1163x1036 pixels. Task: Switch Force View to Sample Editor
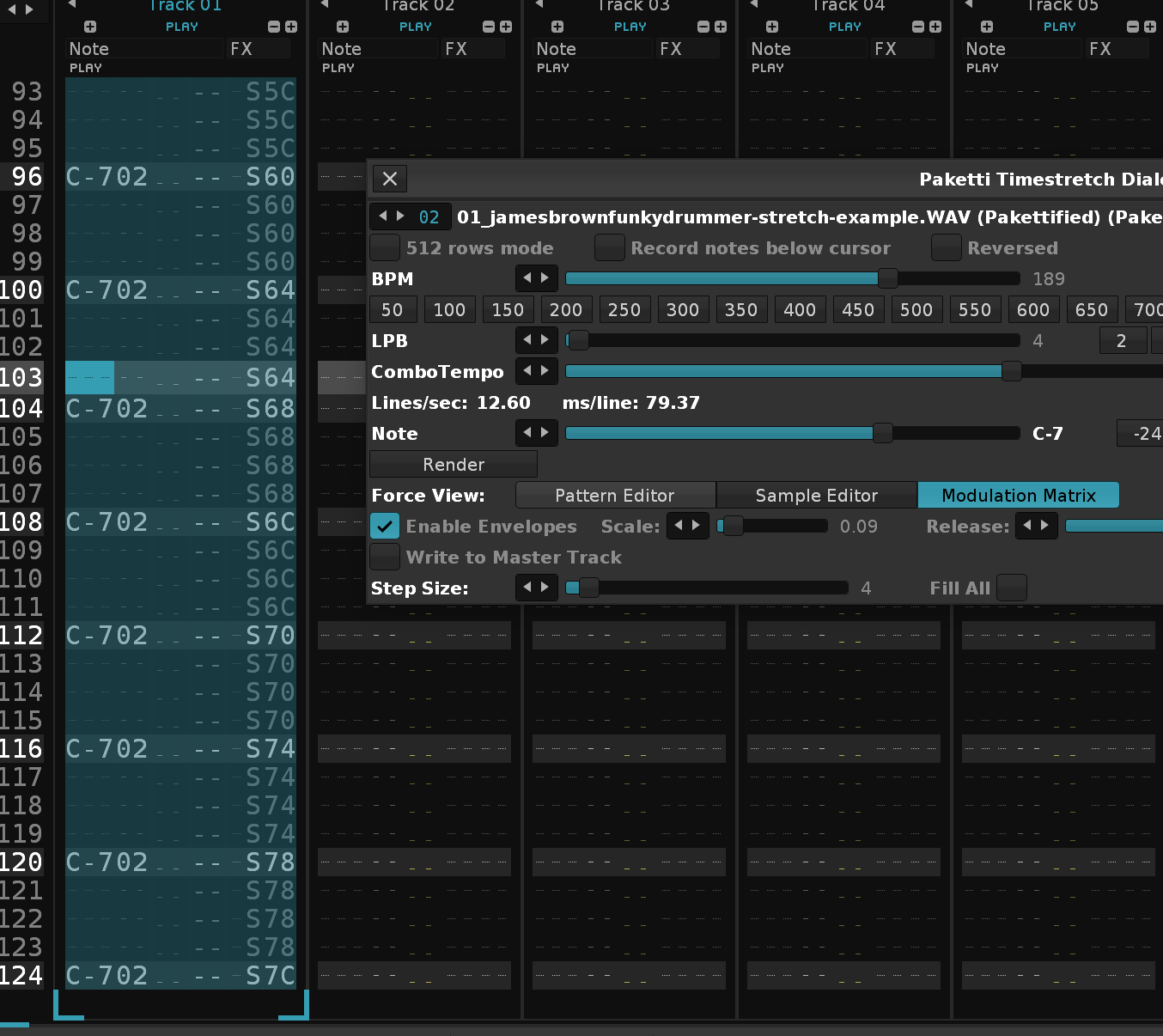pyautogui.click(x=816, y=496)
